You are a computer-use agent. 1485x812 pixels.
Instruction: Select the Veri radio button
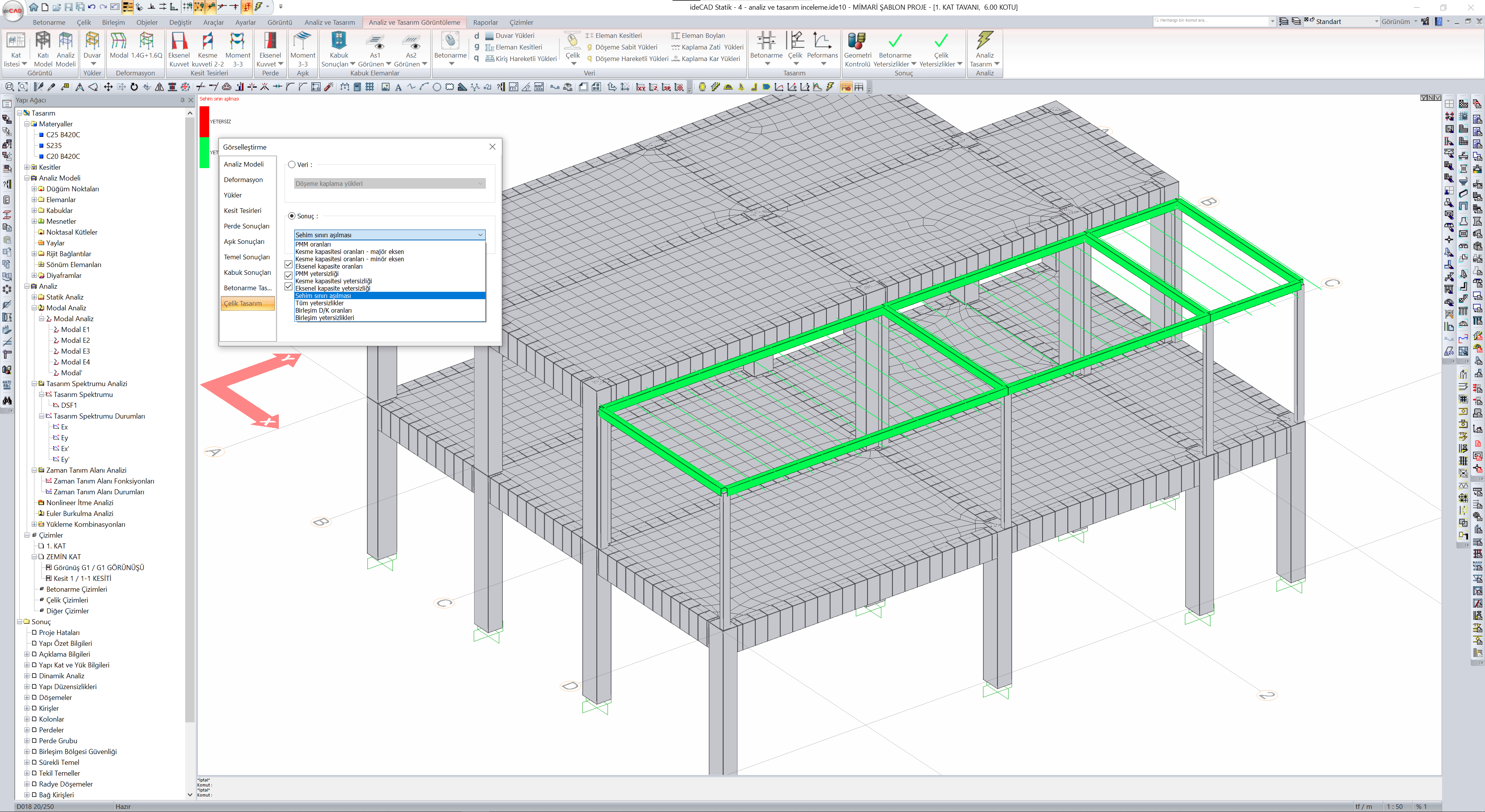click(x=292, y=165)
